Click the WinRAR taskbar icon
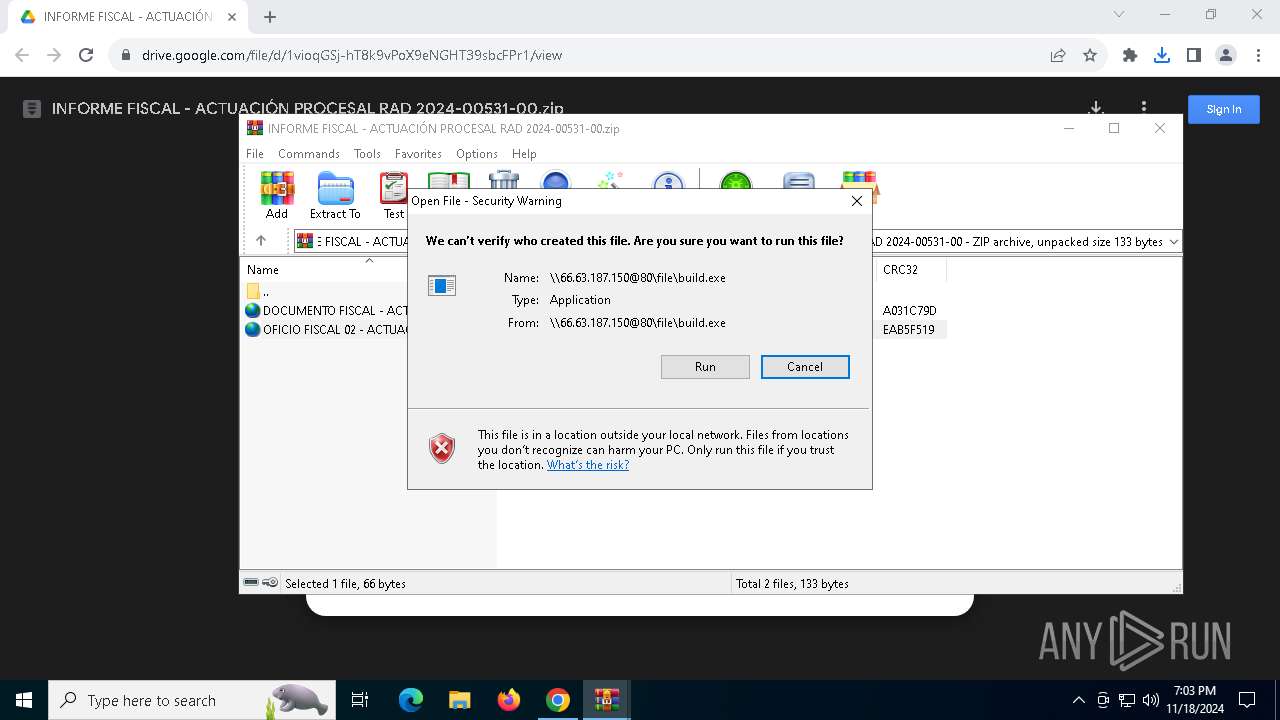 (607, 700)
